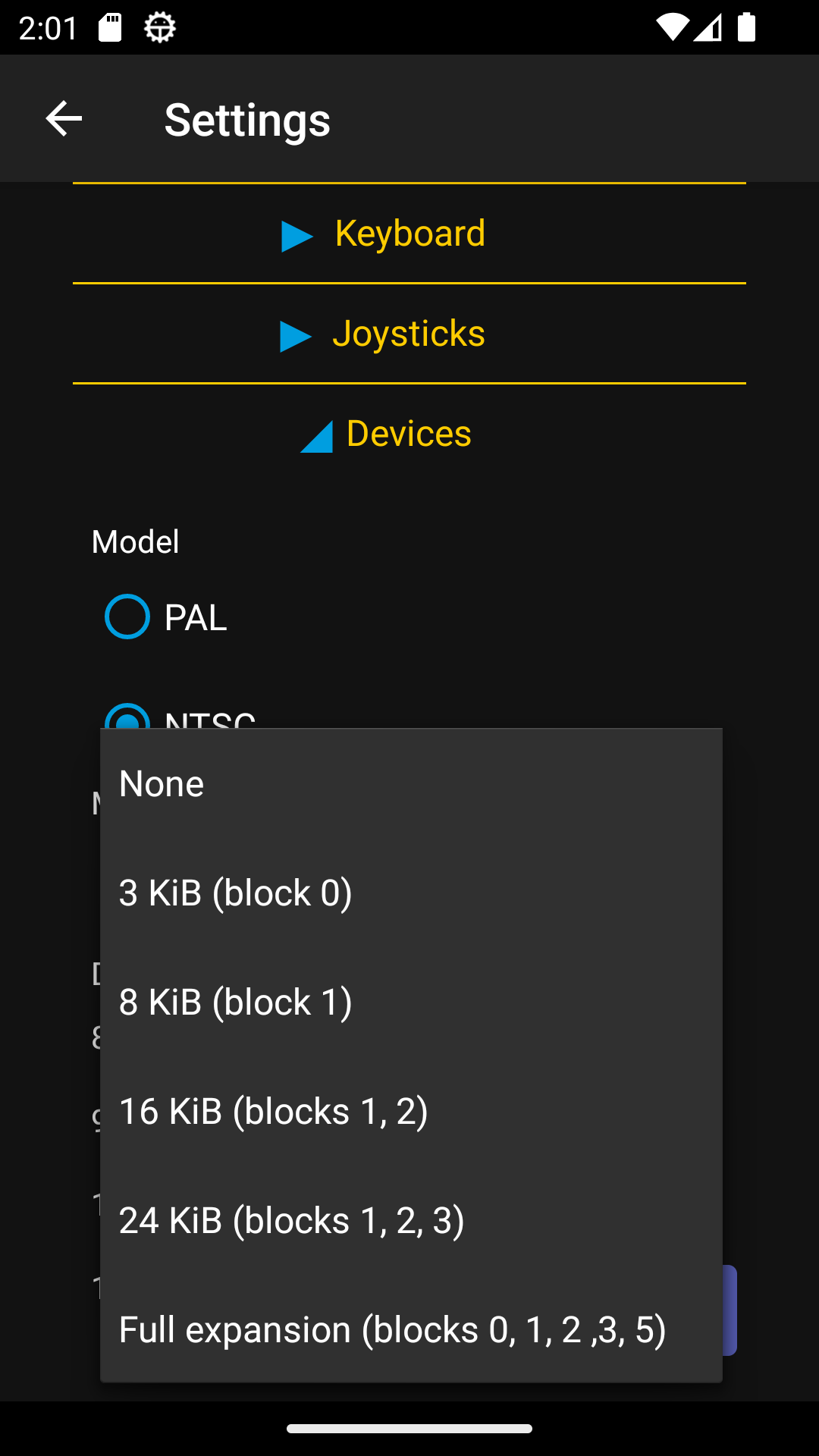
Task: Select Full expansion memory option
Action: point(410,1329)
